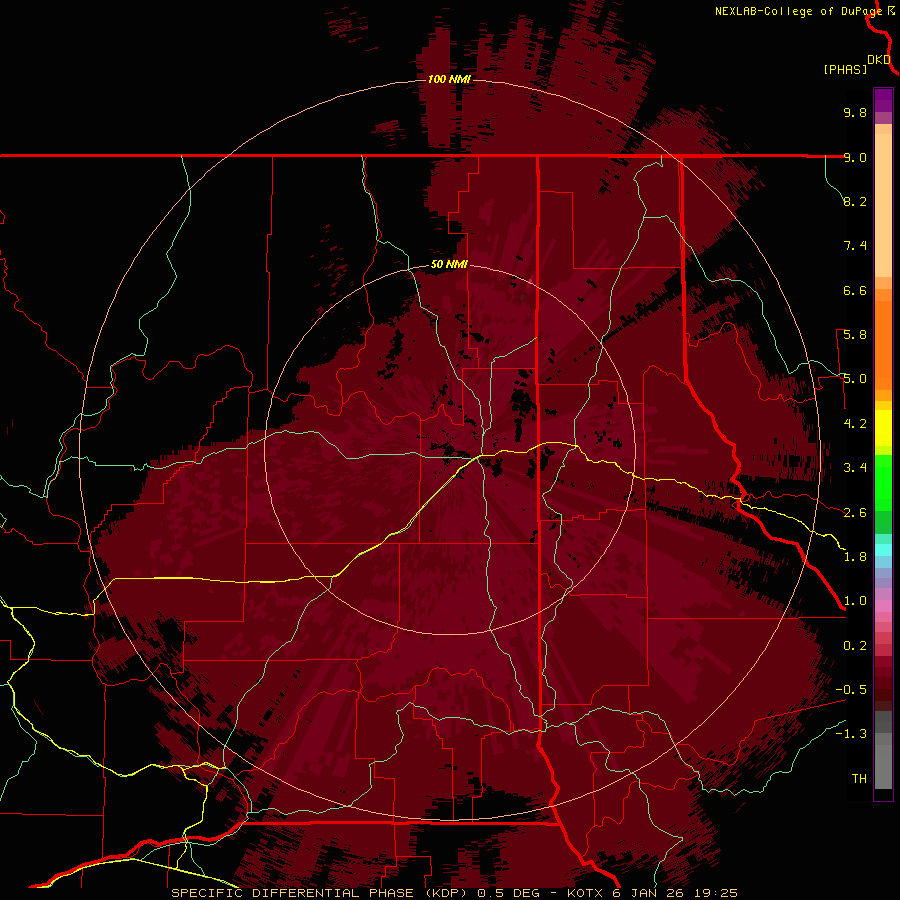
Task: Click the yellow color scale segment
Action: 883,428
